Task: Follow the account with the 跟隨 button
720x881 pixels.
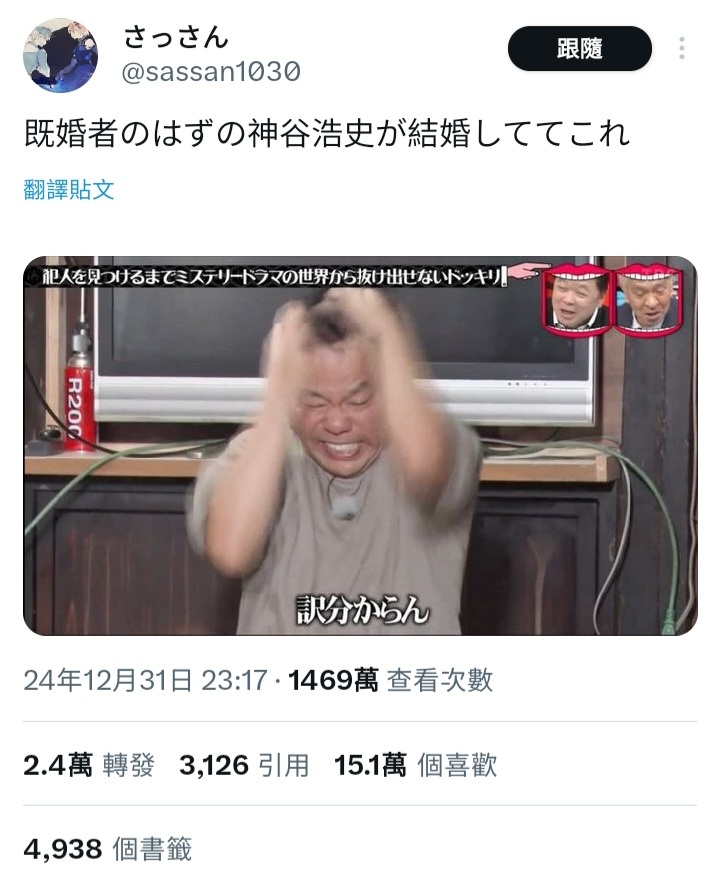Action: point(579,48)
